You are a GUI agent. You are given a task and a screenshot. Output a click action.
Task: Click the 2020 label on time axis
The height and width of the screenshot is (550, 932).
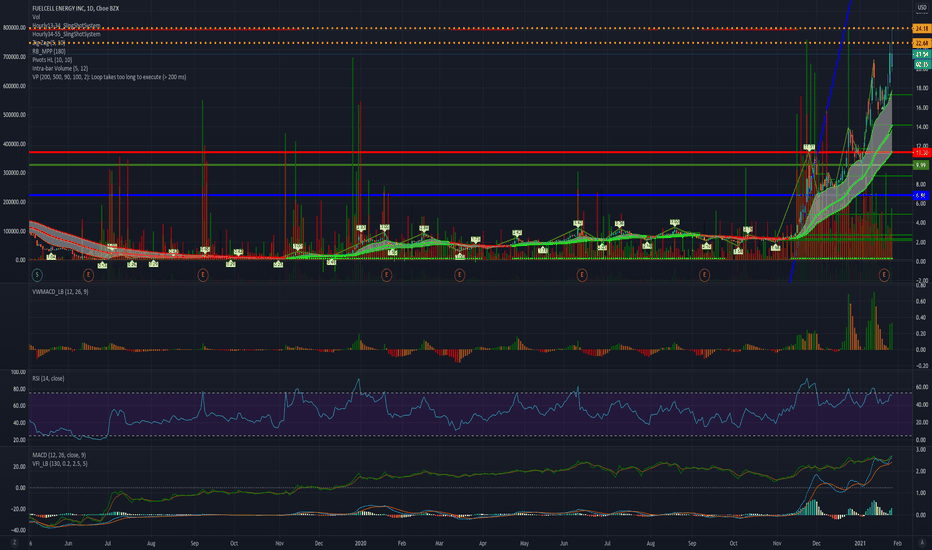360,543
